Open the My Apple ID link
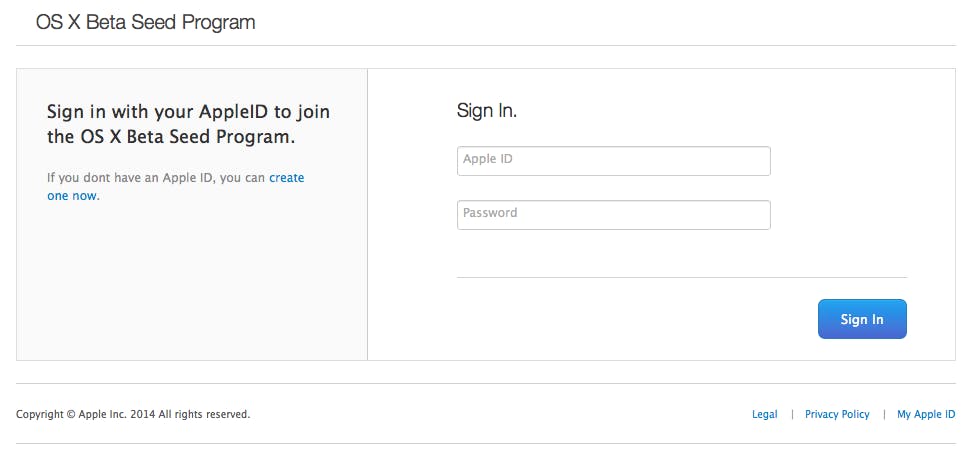The height and width of the screenshot is (459, 977). click(926, 414)
